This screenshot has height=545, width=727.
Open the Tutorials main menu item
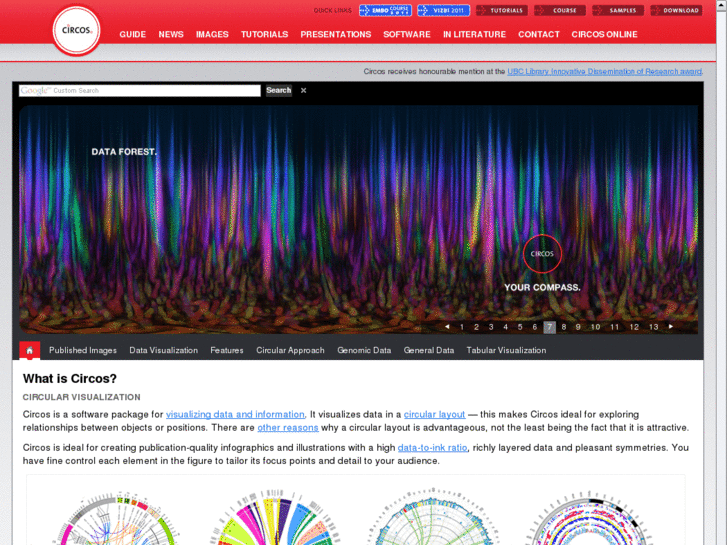[x=264, y=34]
